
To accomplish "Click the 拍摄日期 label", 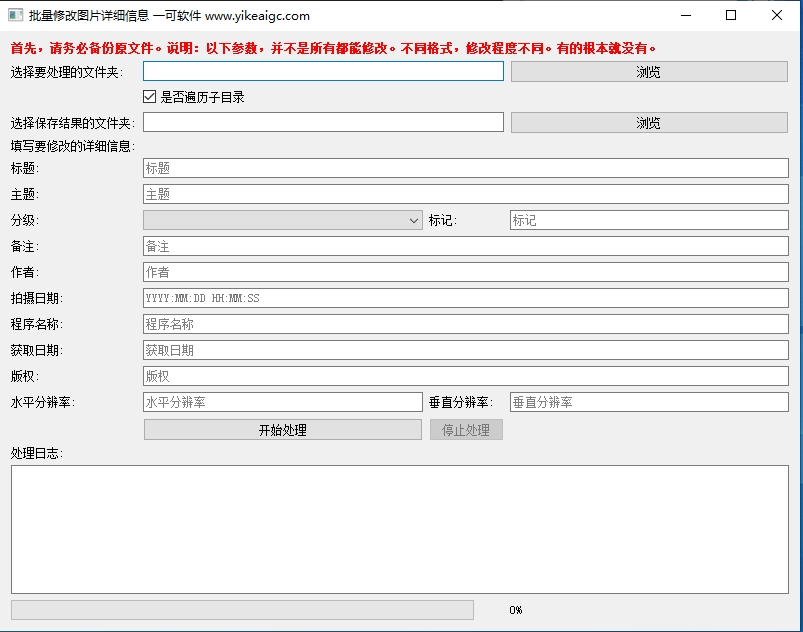I will 36,298.
